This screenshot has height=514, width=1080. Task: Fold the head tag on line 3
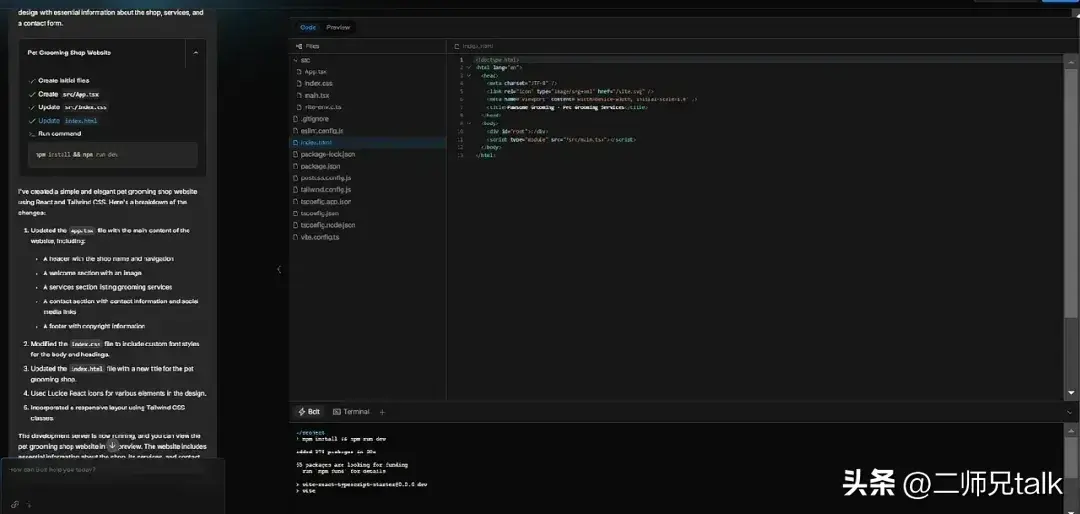[x=468, y=75]
